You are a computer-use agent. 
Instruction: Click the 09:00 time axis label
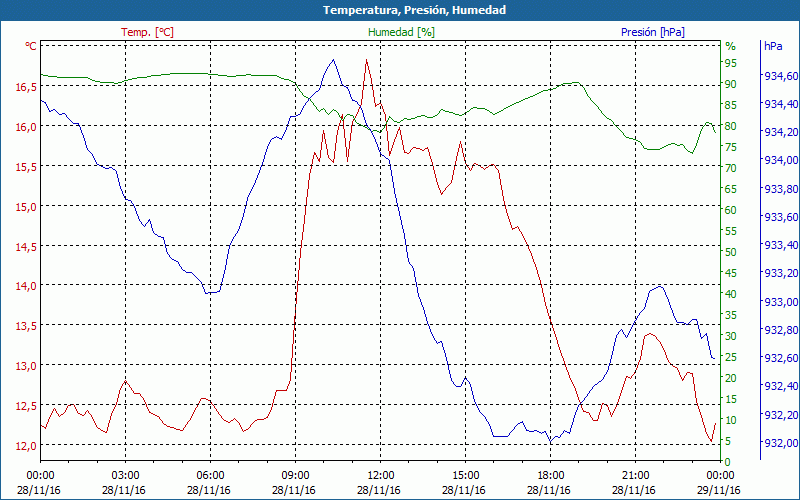click(295, 477)
